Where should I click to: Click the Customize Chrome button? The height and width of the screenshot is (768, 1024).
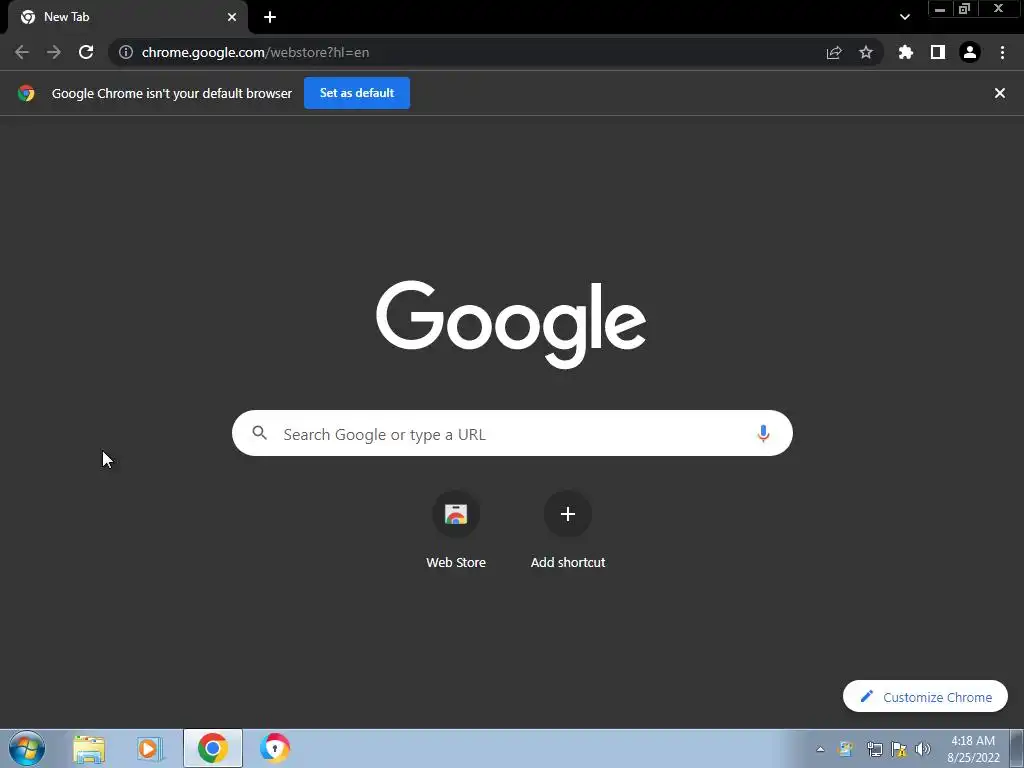(x=925, y=696)
